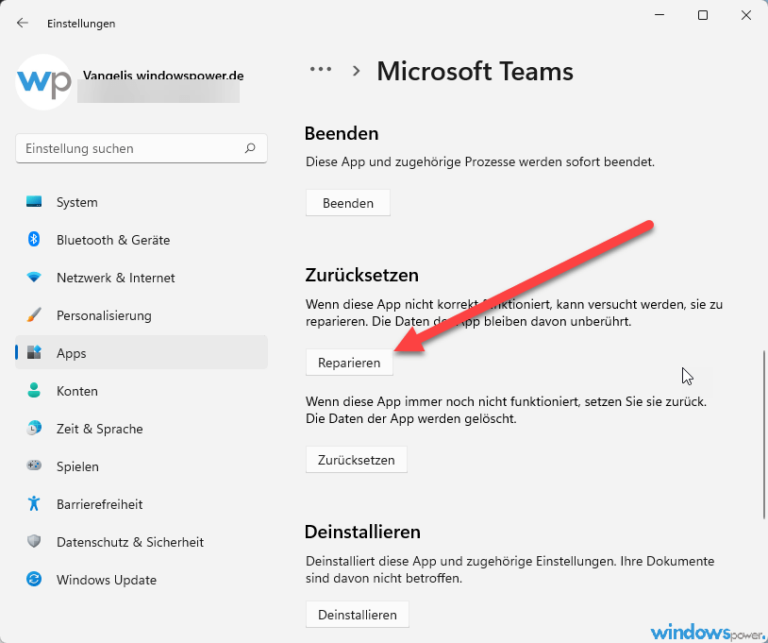Minimize the Einstellungen window
Viewport: 768px width, 643px height.
(659, 15)
